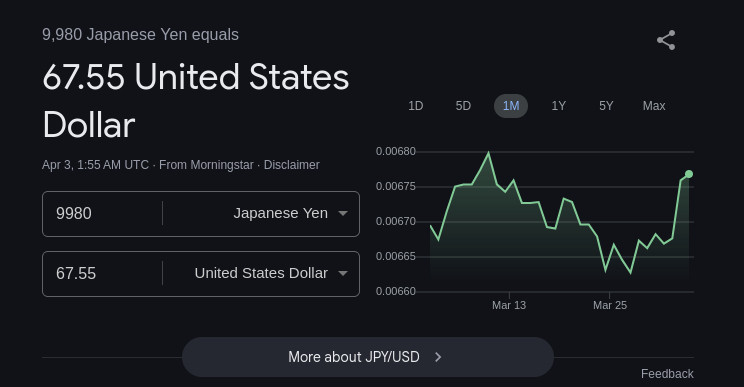744x387 pixels.
Task: Focus the 9980 yen amount field
Action: (x=102, y=213)
